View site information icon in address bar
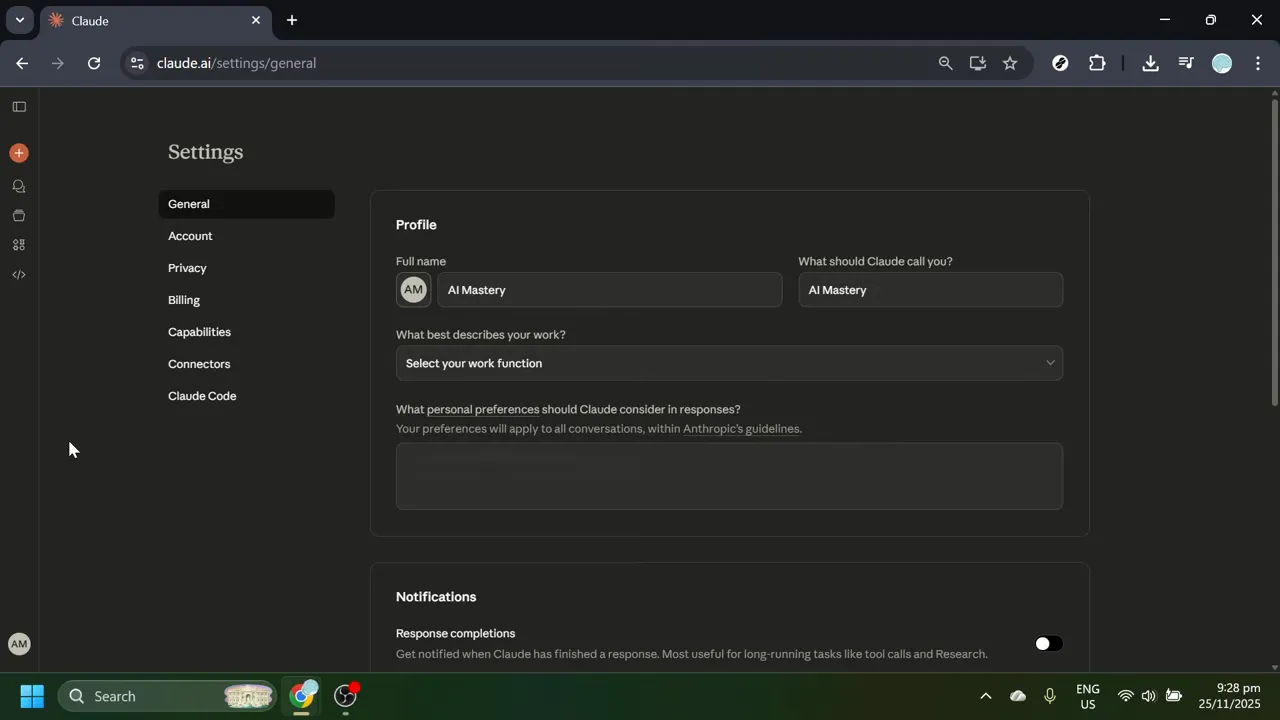This screenshot has height=720, width=1280. [137, 63]
